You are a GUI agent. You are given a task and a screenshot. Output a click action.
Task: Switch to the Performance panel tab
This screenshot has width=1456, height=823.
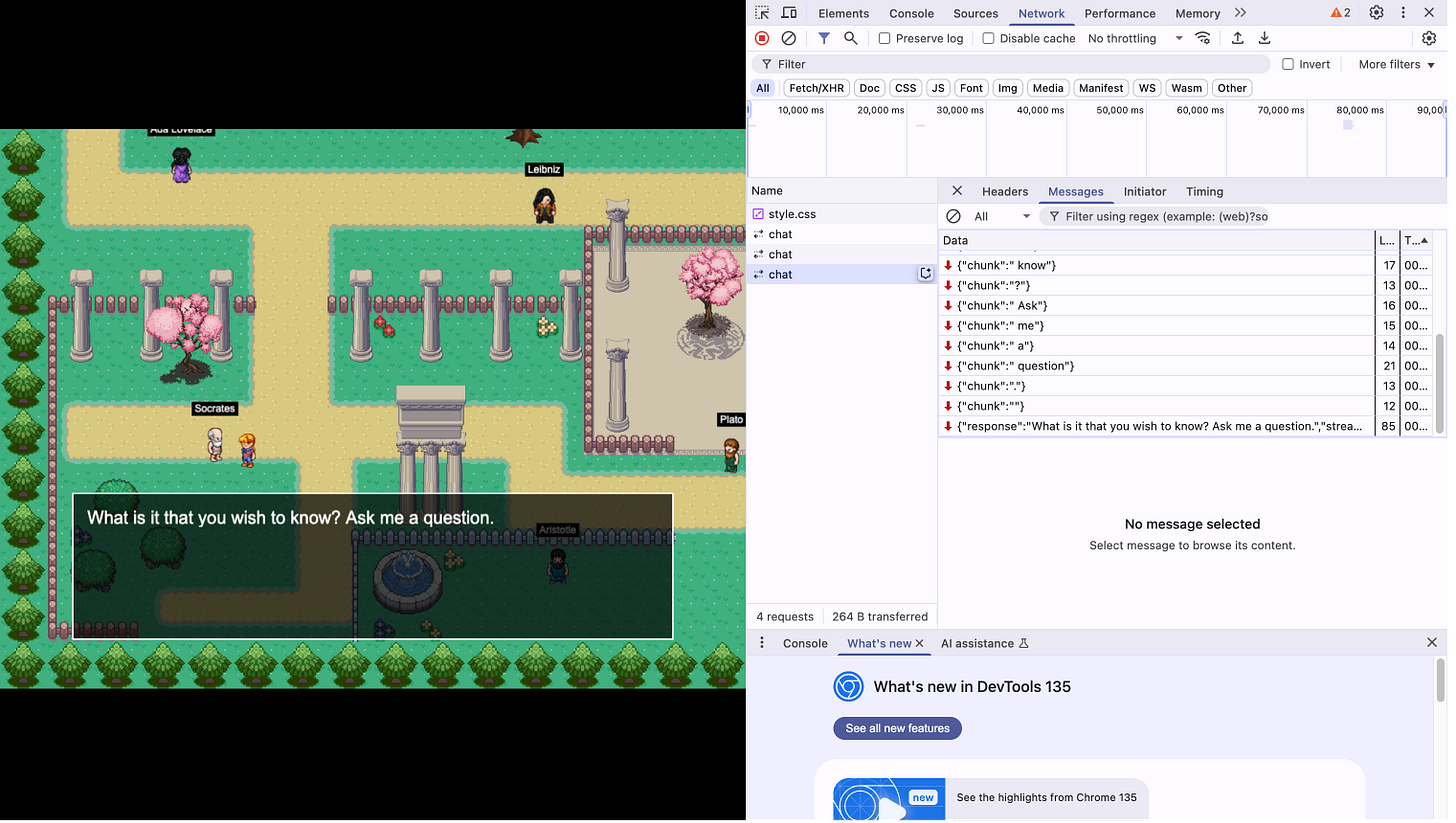pos(1120,13)
